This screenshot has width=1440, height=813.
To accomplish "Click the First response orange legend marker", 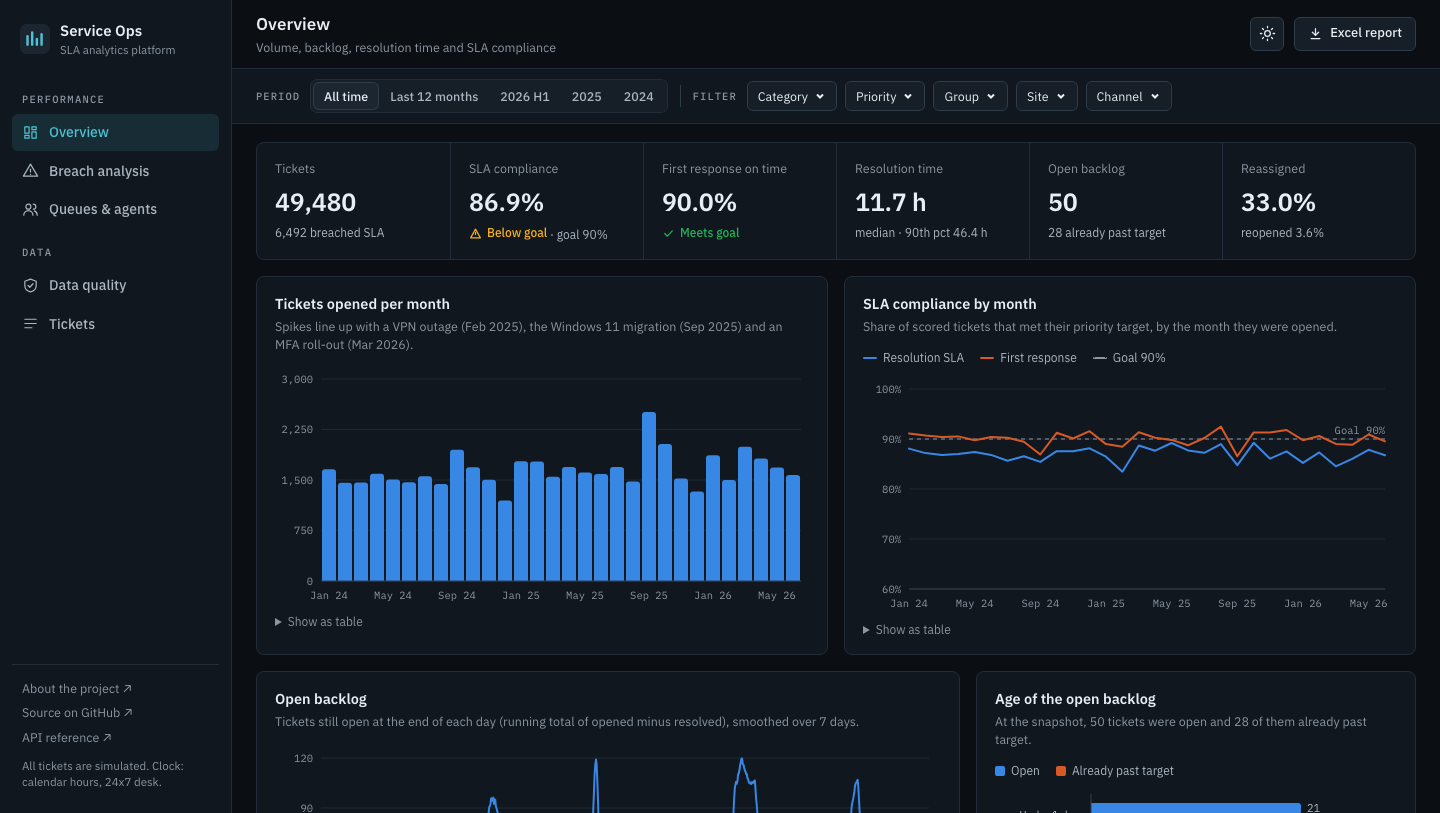I will click(987, 358).
